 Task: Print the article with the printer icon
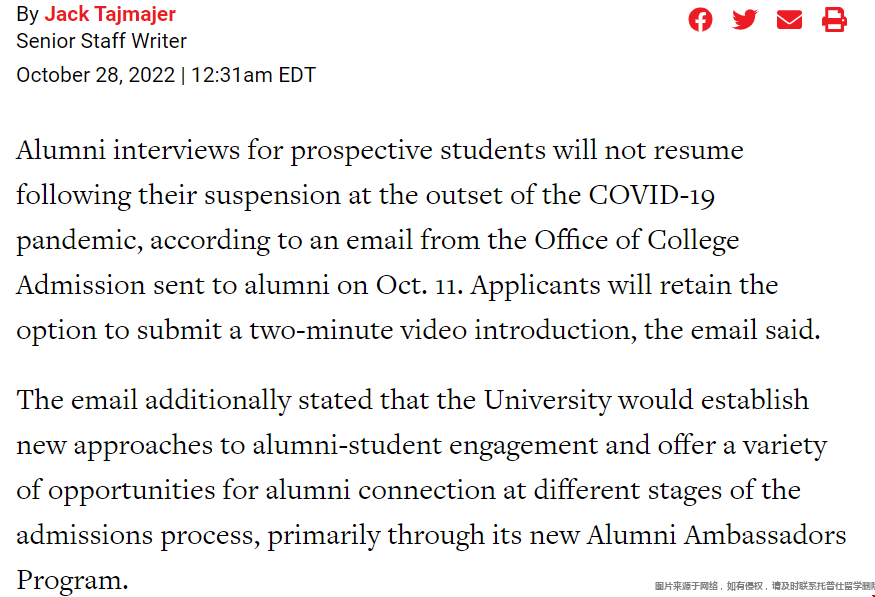(834, 20)
